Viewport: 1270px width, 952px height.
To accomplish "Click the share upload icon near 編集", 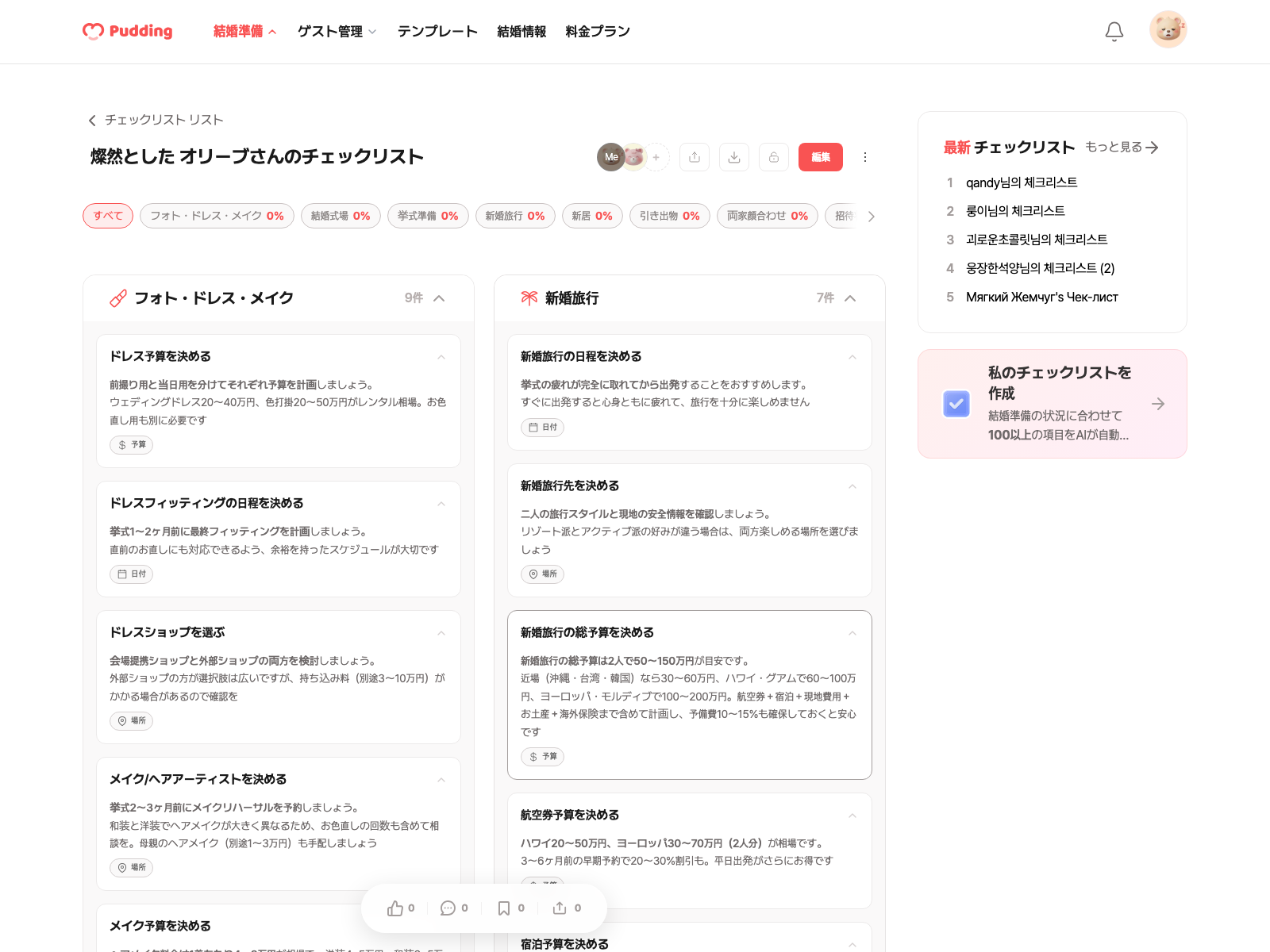I will pyautogui.click(x=695, y=157).
